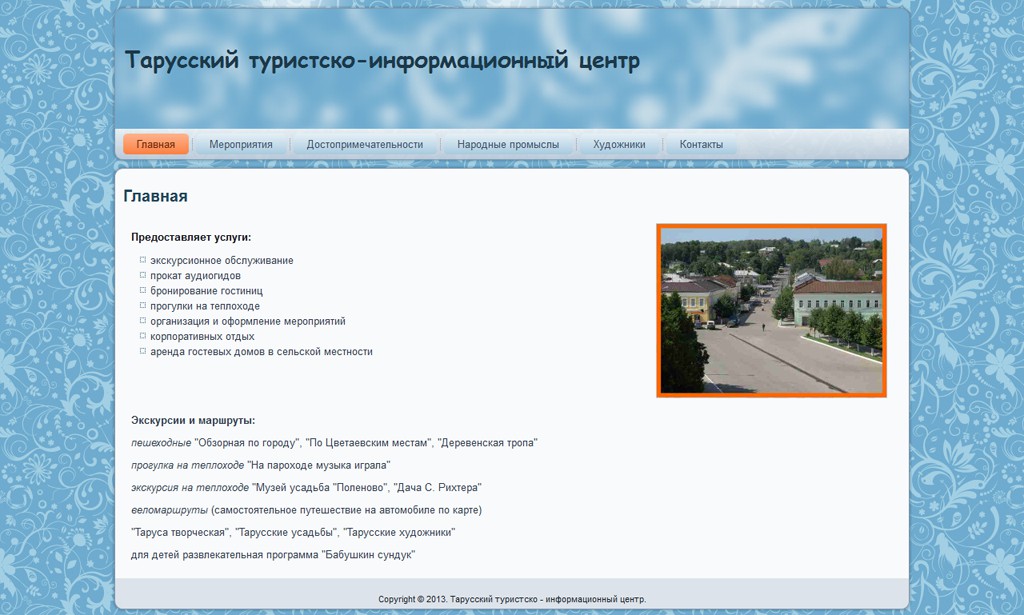Image resolution: width=1024 pixels, height=615 pixels.
Task: Click the site title Тарусский туристско-информационный центр
Action: (382, 61)
